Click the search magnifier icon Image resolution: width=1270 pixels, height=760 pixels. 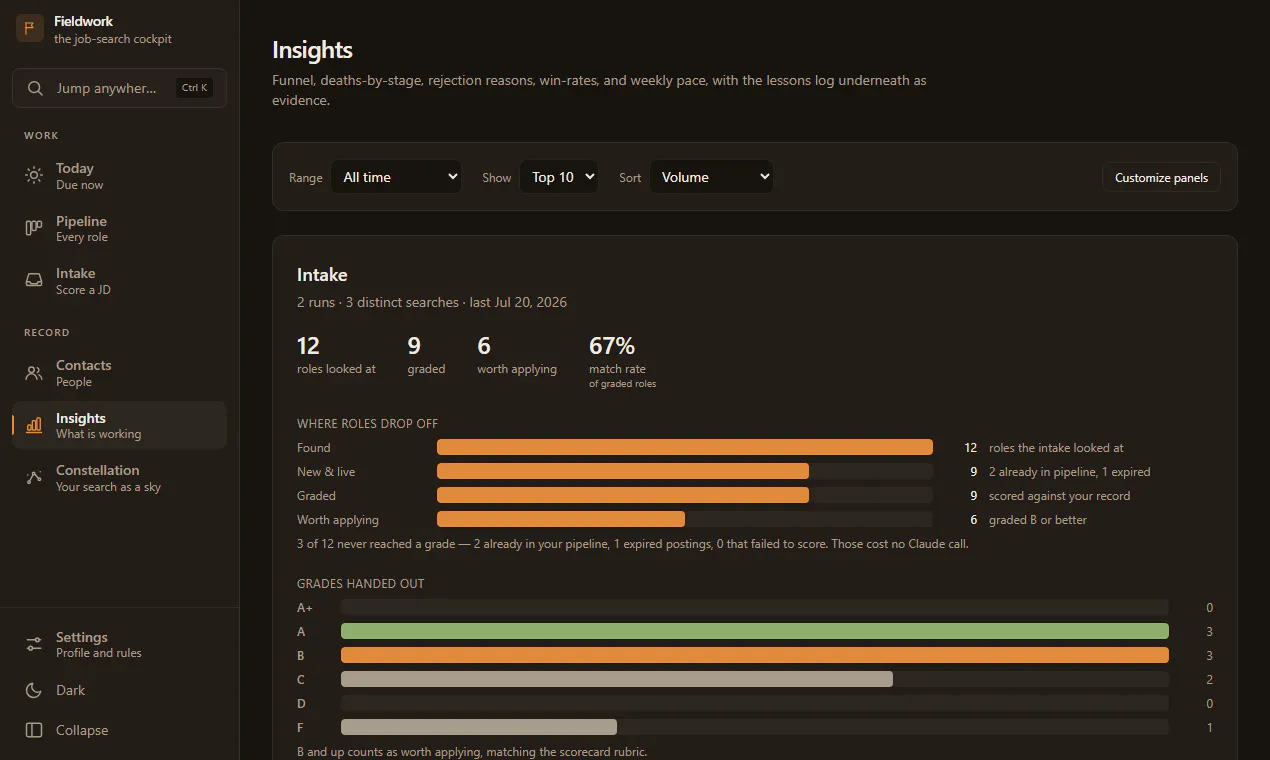(35, 88)
